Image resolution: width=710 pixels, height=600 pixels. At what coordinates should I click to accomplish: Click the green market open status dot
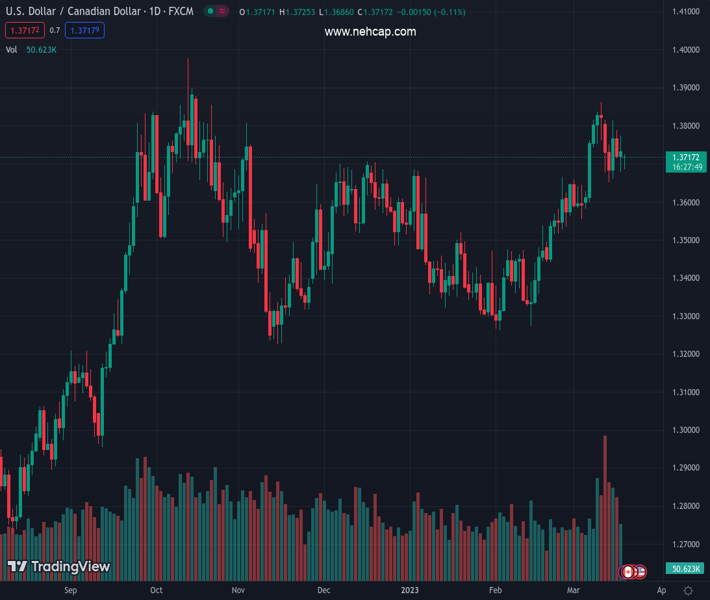pyautogui.click(x=209, y=12)
